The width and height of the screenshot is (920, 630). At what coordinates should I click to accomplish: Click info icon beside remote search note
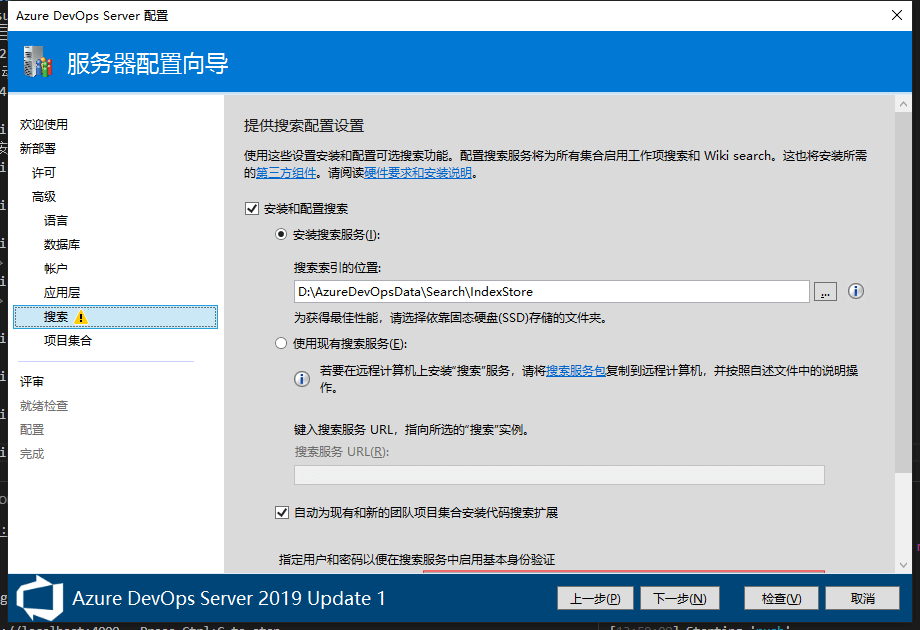click(301, 379)
